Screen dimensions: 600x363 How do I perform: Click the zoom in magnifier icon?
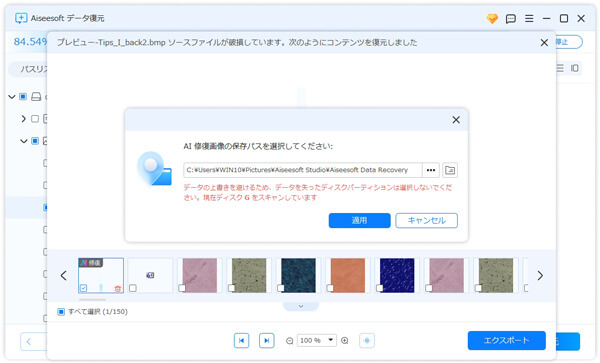[345, 341]
